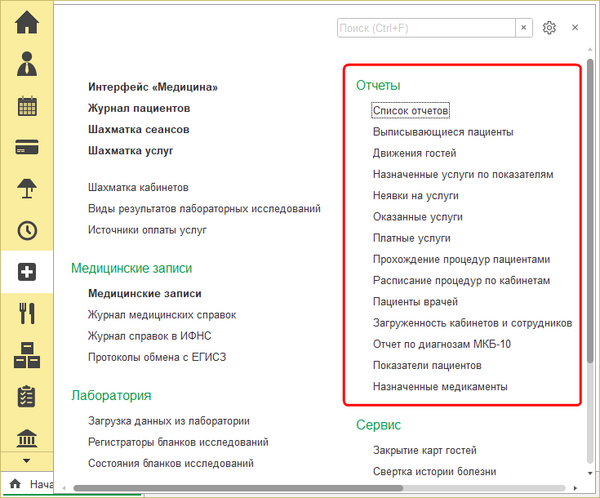Open Протоколы обмена с ЕГИСЗ
This screenshot has width=600, height=498.
pos(157,358)
